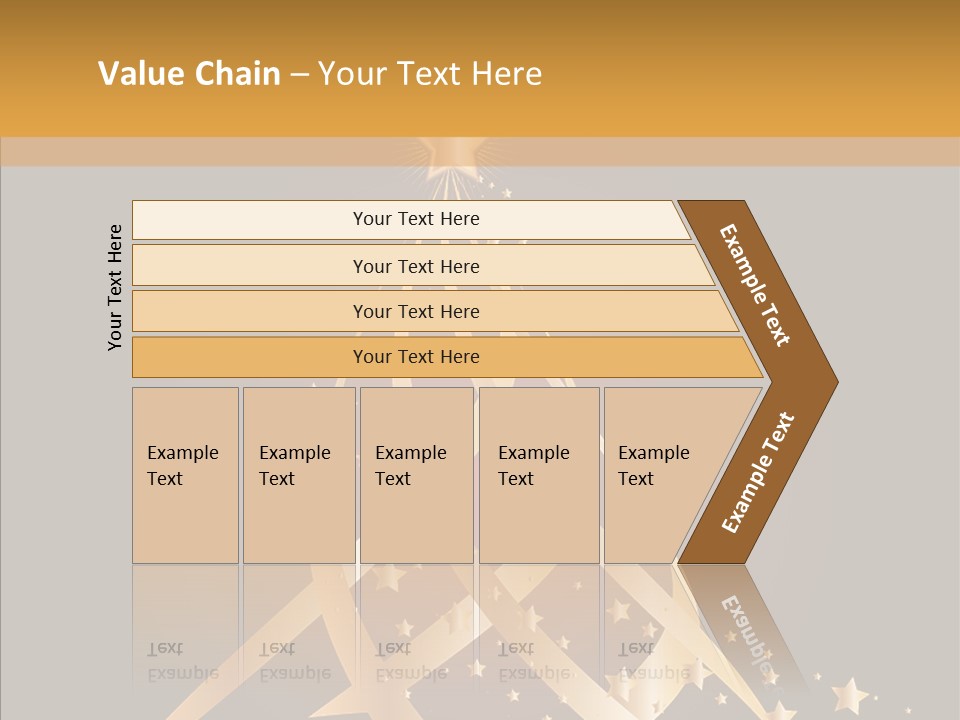
Task: Click the bold "Value Chain" title text
Action: pos(189,74)
